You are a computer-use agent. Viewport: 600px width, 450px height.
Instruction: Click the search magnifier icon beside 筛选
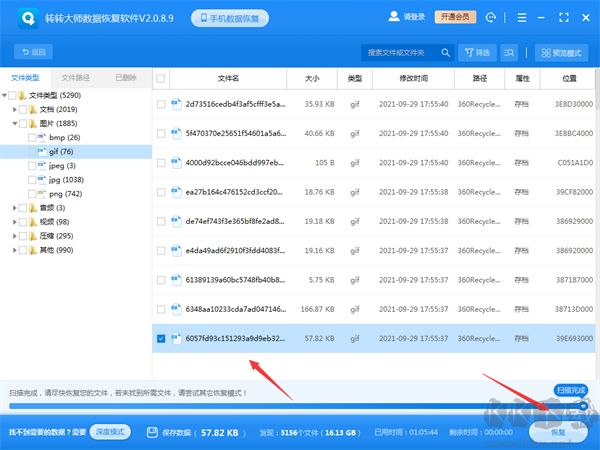point(511,52)
